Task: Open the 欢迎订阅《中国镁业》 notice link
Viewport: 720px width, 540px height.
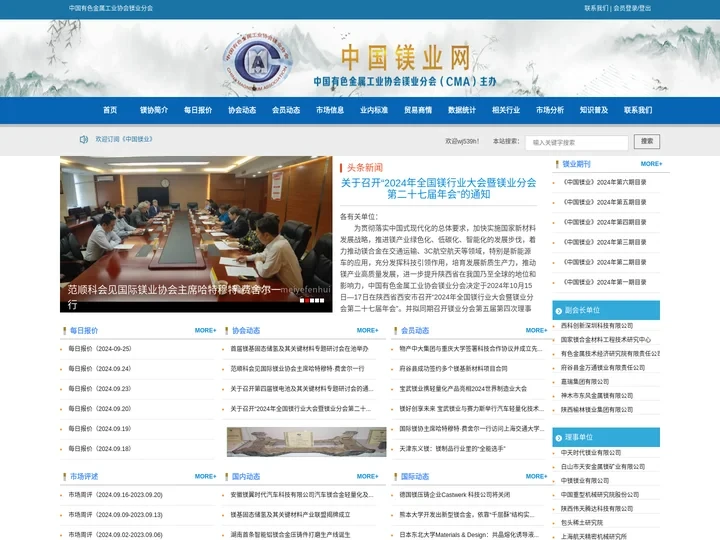Action: 124,139
